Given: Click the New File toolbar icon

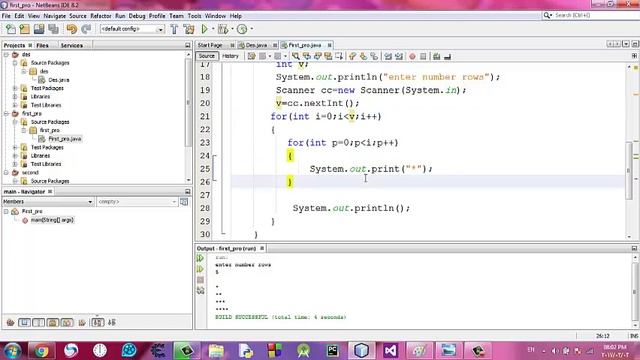Looking at the screenshot, I should tap(11, 29).
